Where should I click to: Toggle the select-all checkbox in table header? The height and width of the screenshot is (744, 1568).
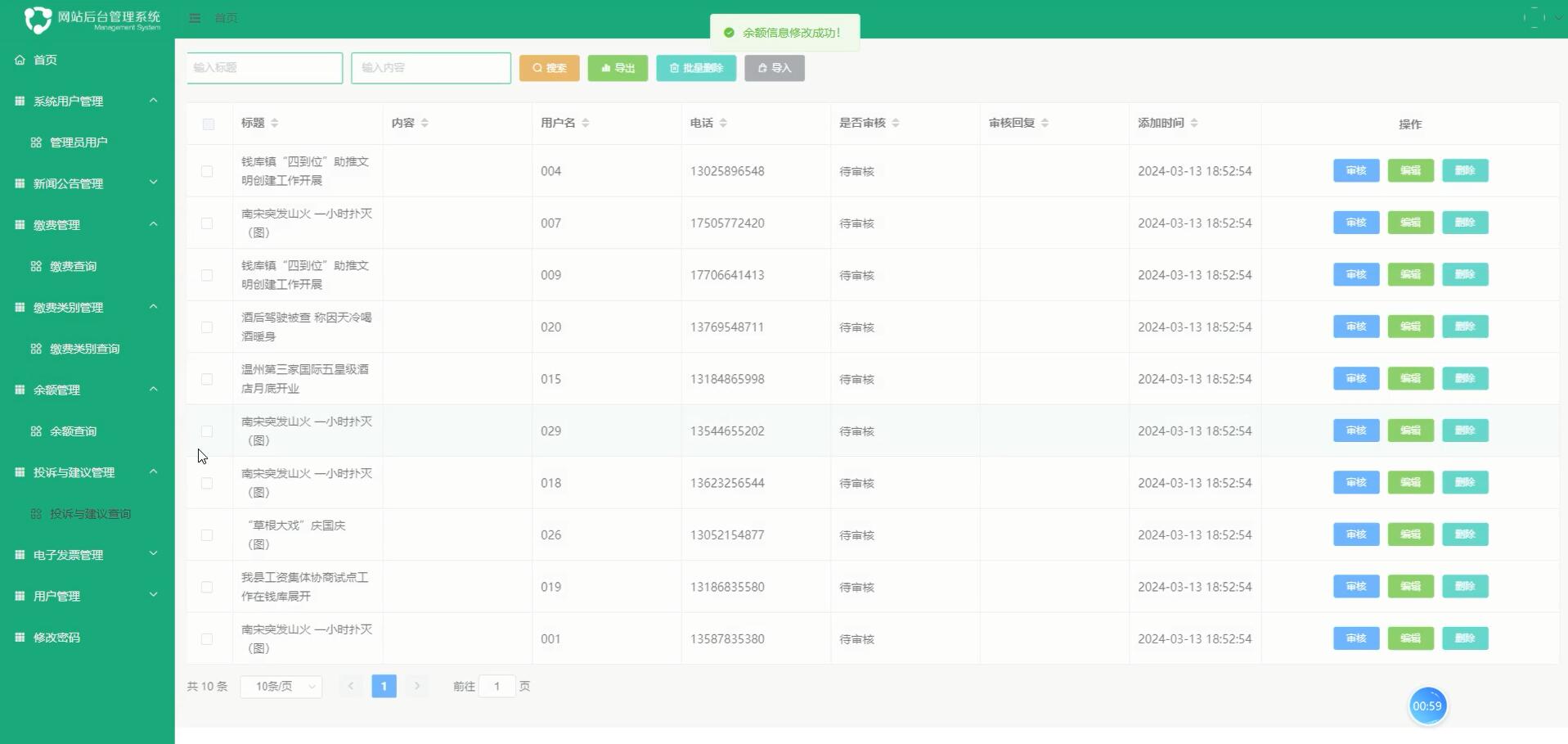(209, 124)
